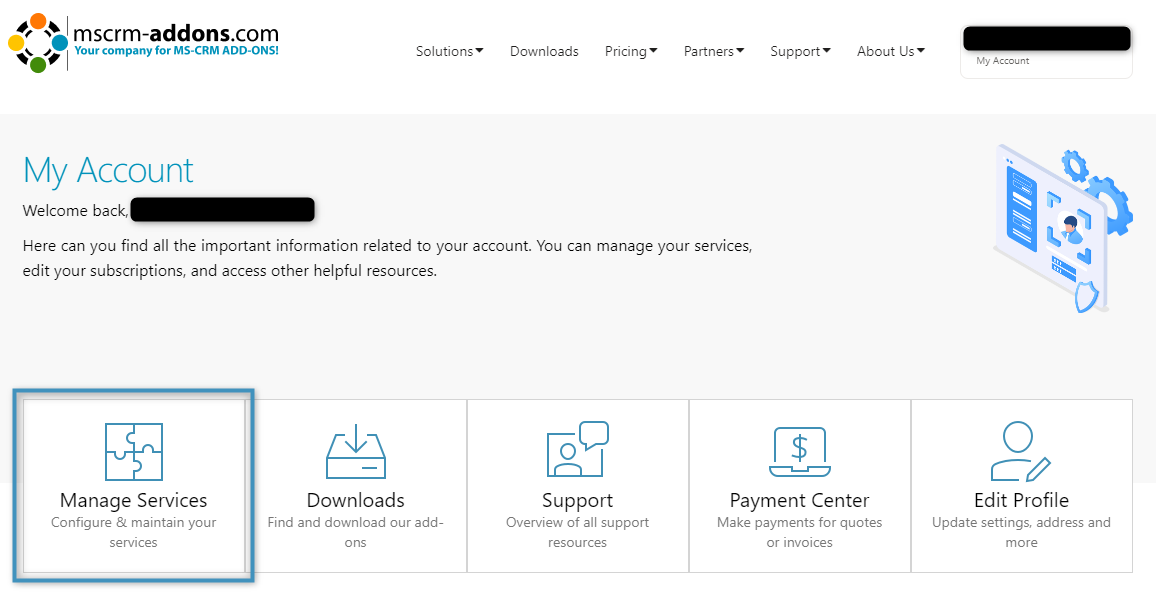Viewport: 1156px width, 604px height.
Task: Click the Edit Profile person pencil icon
Action: [1020, 451]
